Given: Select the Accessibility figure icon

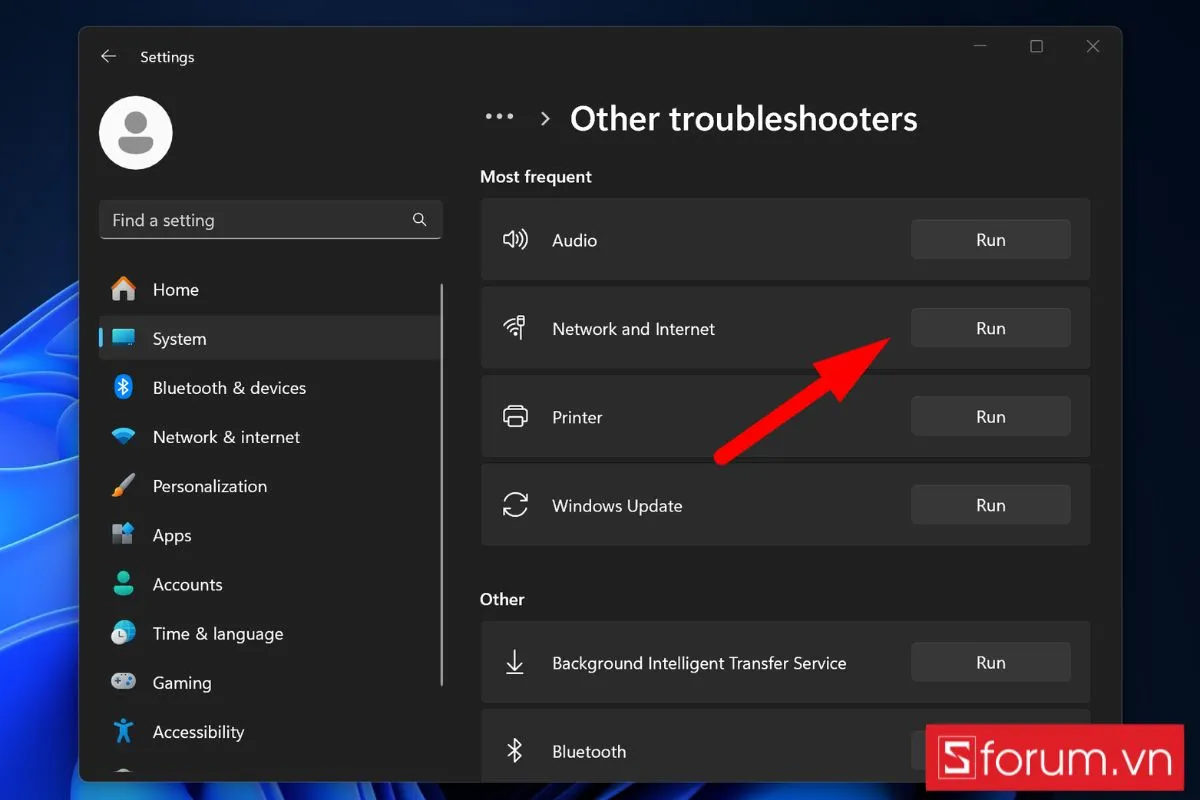Looking at the screenshot, I should 123,732.
